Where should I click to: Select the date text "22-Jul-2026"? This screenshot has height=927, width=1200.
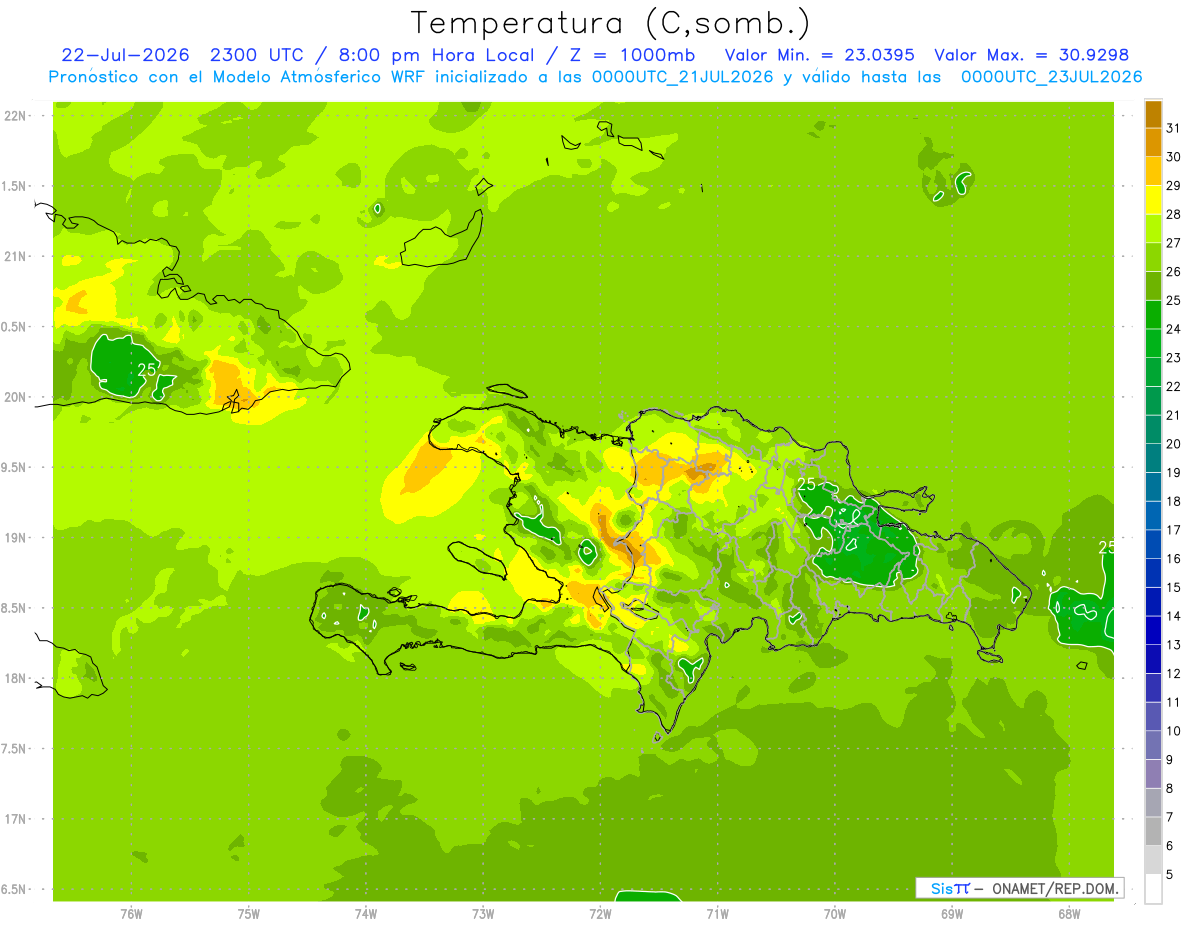coord(126,55)
